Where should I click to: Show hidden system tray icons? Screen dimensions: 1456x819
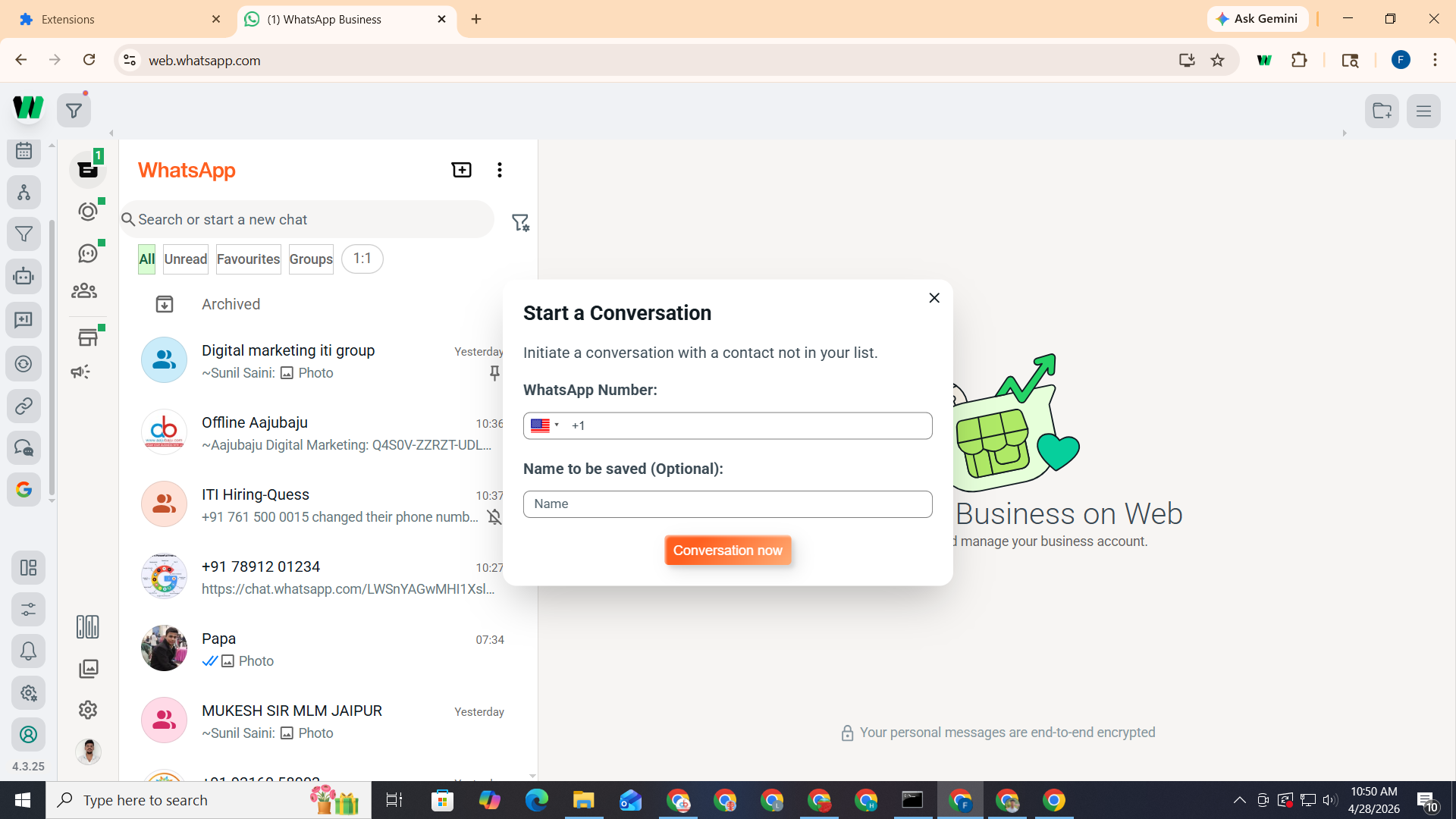pyautogui.click(x=1239, y=800)
